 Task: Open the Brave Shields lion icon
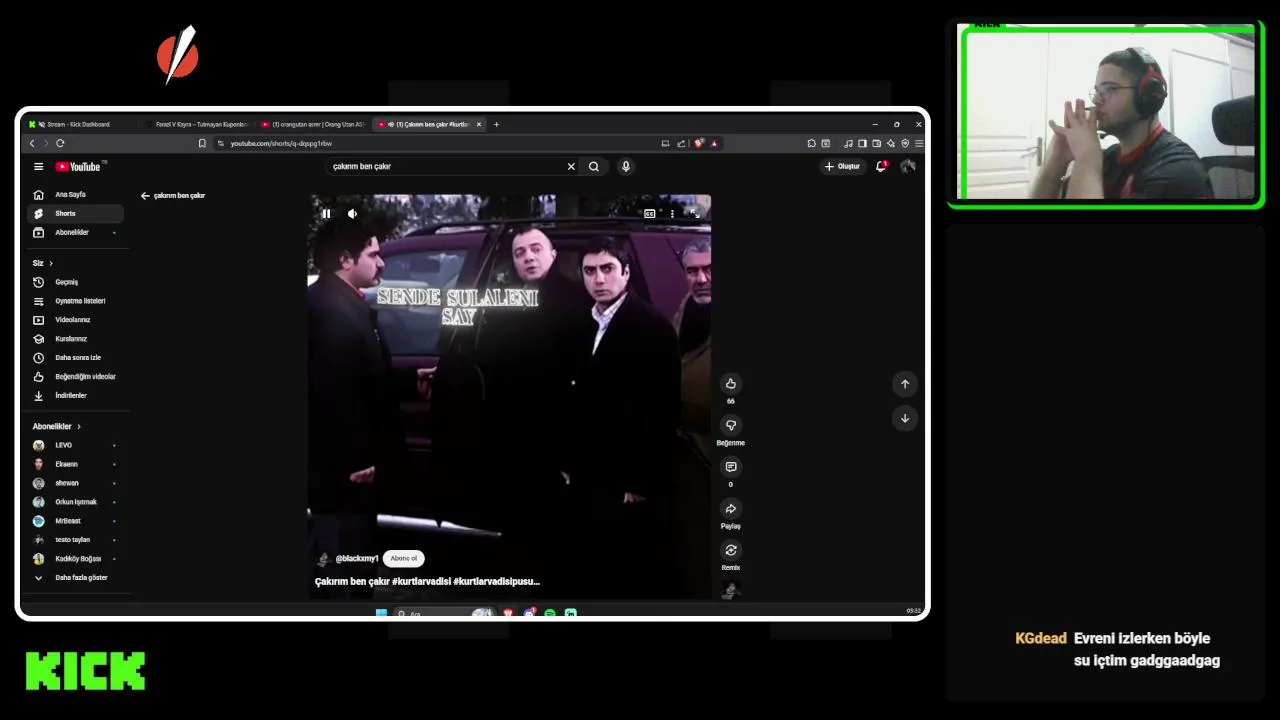coord(699,143)
